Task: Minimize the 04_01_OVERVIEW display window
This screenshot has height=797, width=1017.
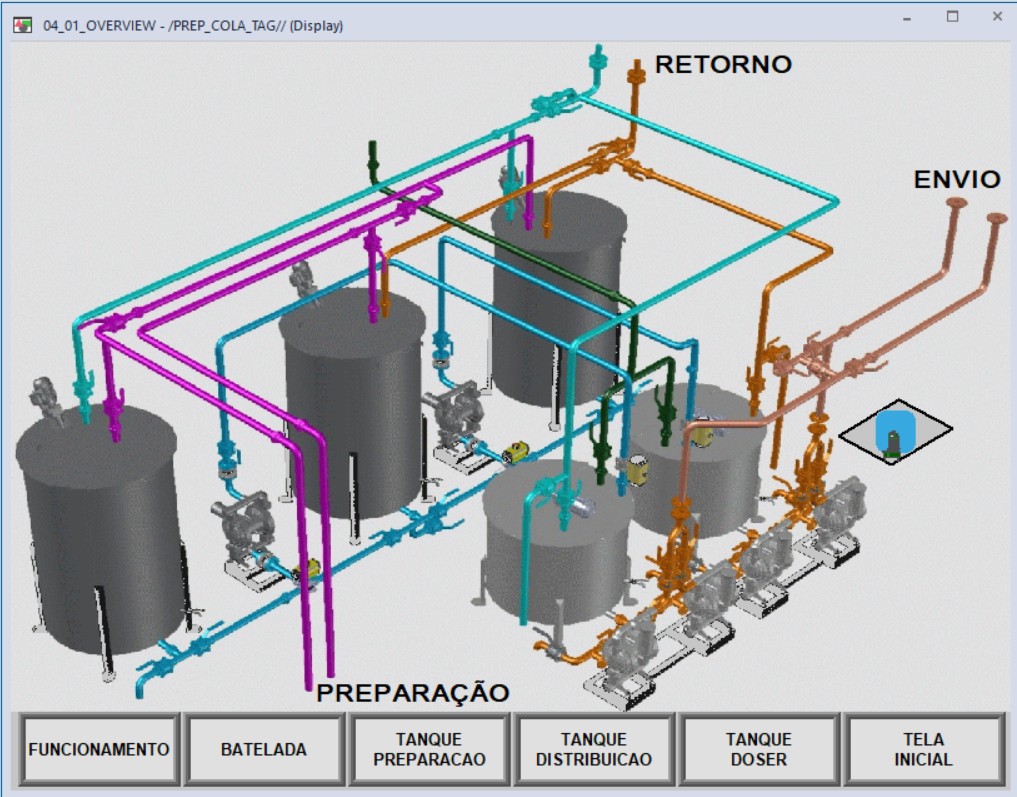Action: (x=907, y=17)
